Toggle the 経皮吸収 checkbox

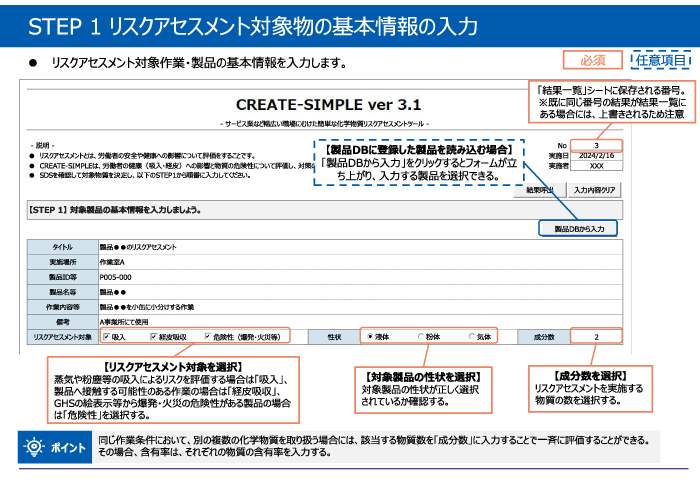pyautogui.click(x=153, y=338)
